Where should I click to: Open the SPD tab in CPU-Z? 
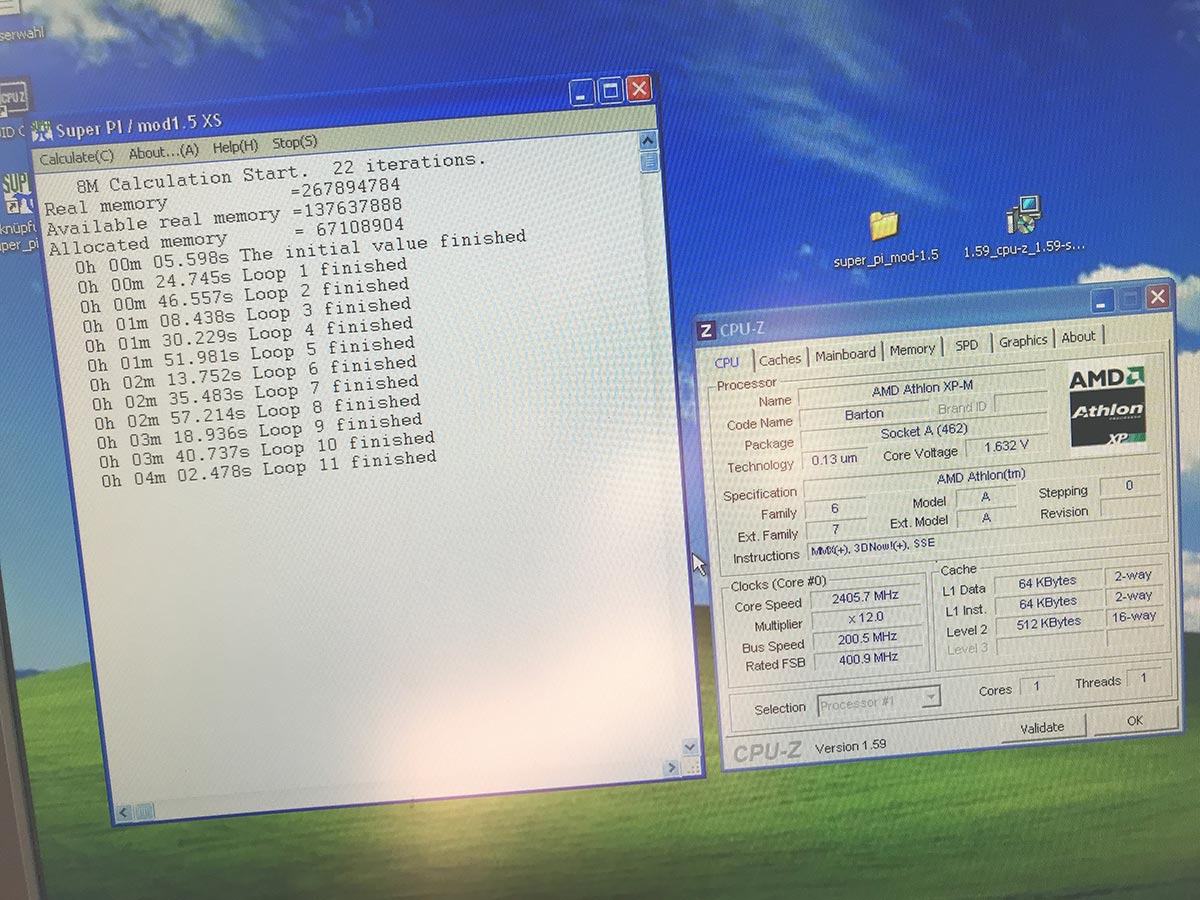coord(967,345)
